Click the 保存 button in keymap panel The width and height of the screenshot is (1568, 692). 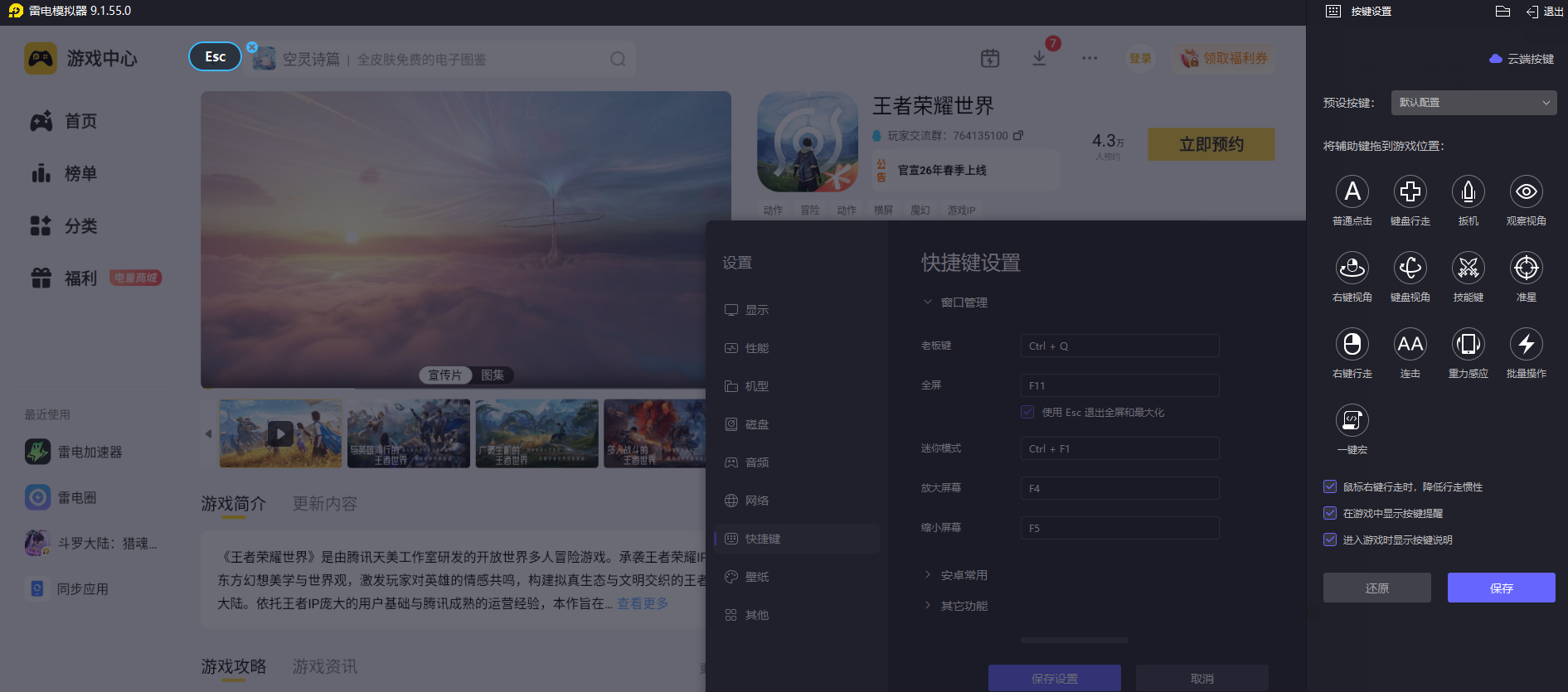point(1502,588)
